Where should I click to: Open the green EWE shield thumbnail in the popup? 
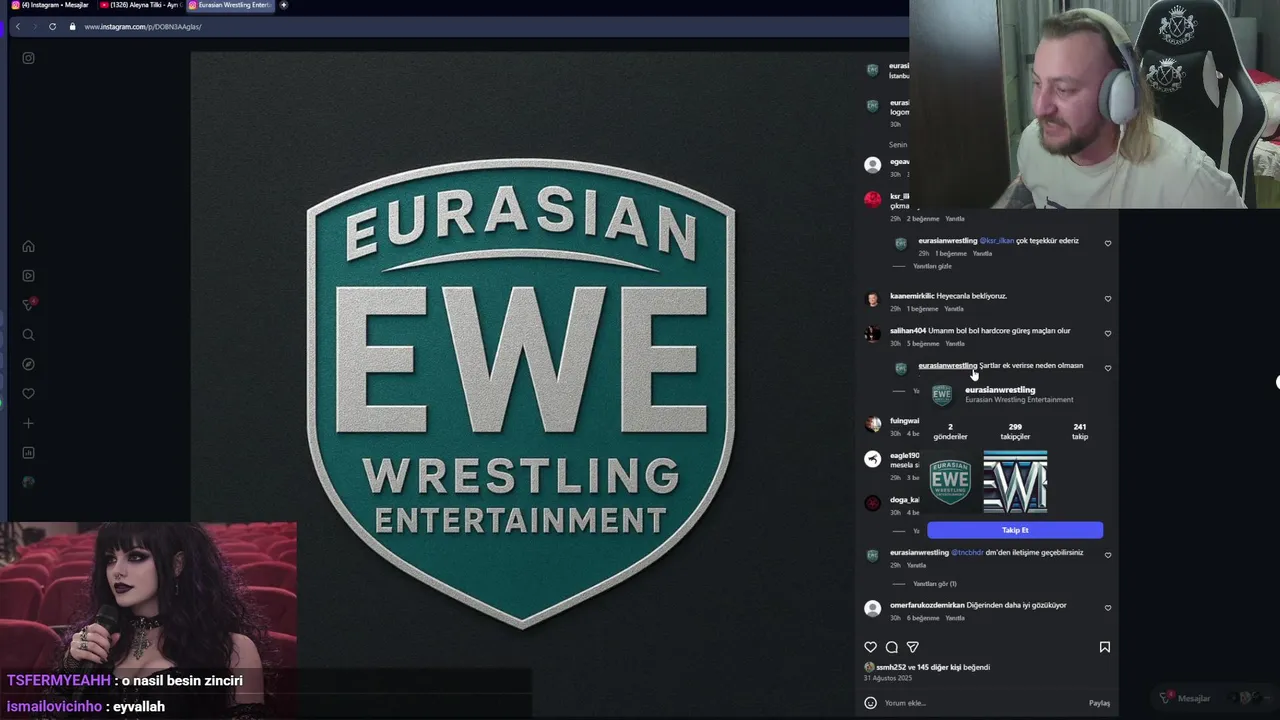point(950,482)
